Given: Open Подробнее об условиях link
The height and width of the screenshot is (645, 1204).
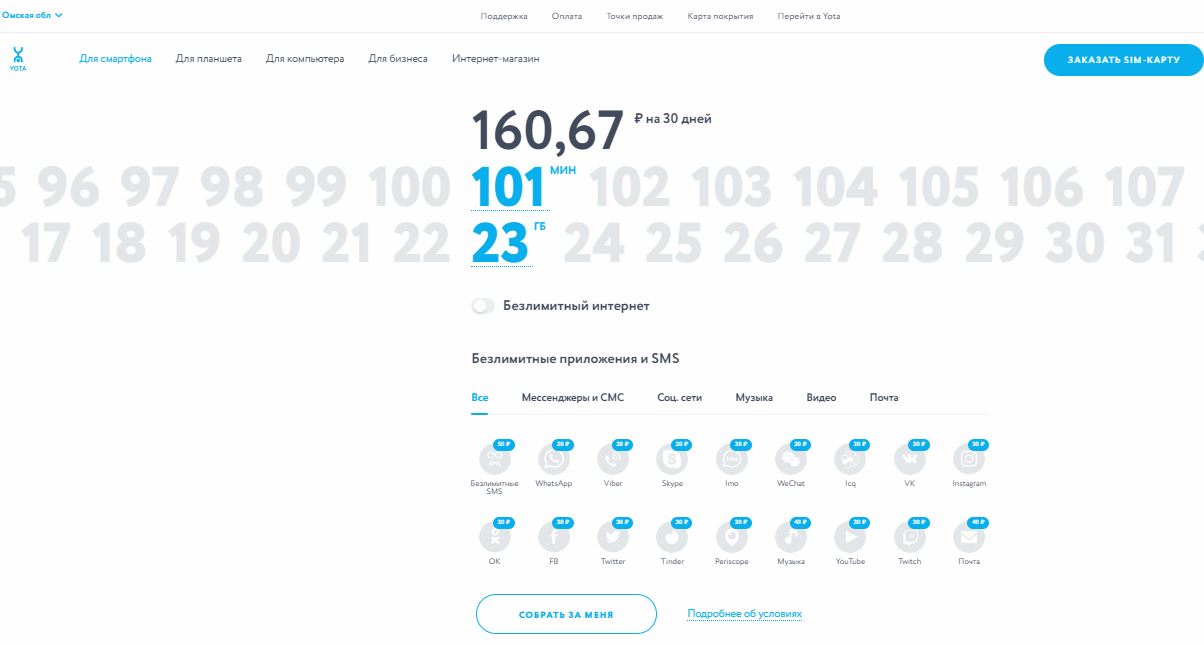Looking at the screenshot, I should click(745, 614).
